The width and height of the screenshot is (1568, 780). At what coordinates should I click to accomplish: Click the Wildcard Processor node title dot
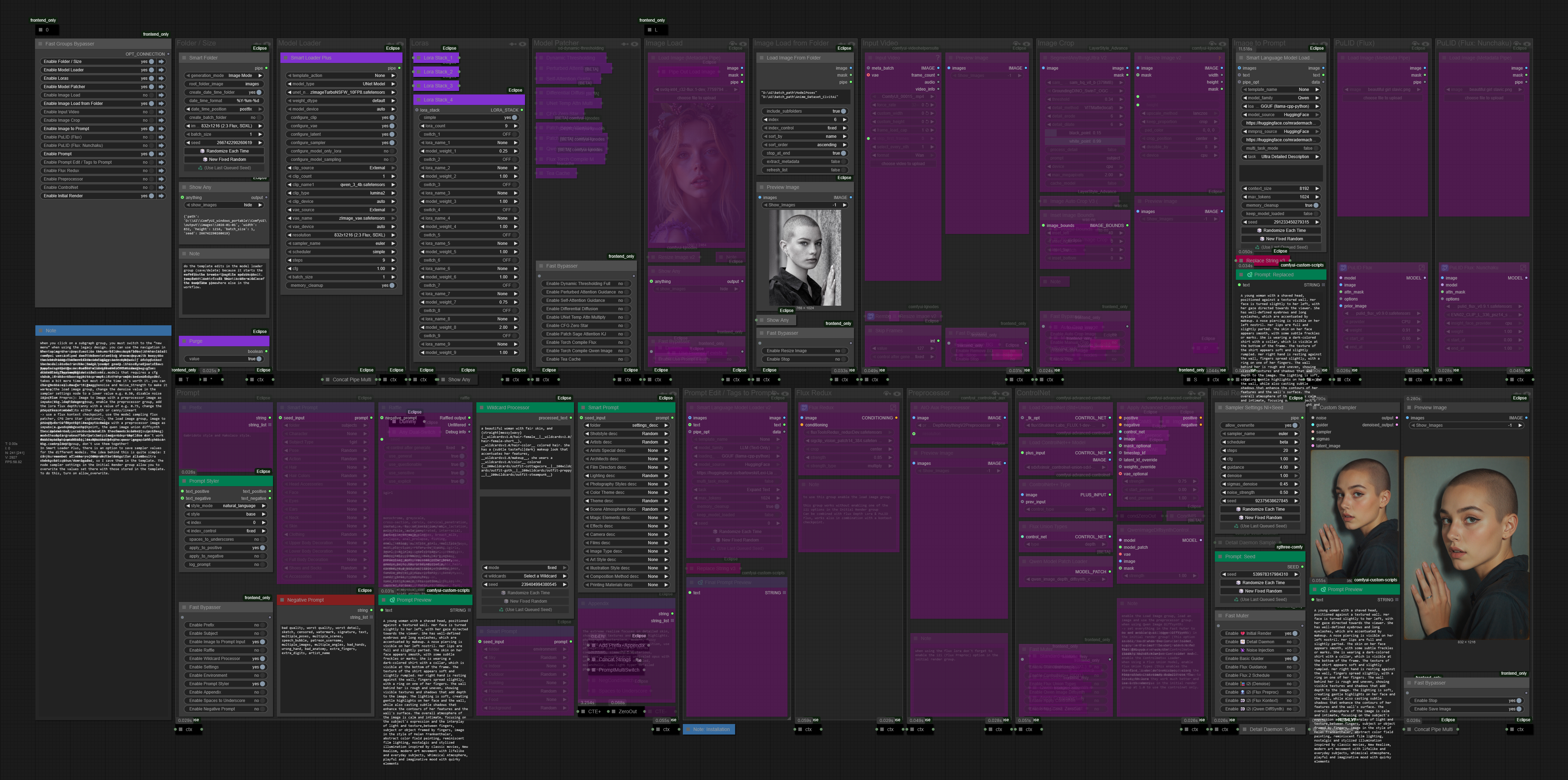pos(482,407)
